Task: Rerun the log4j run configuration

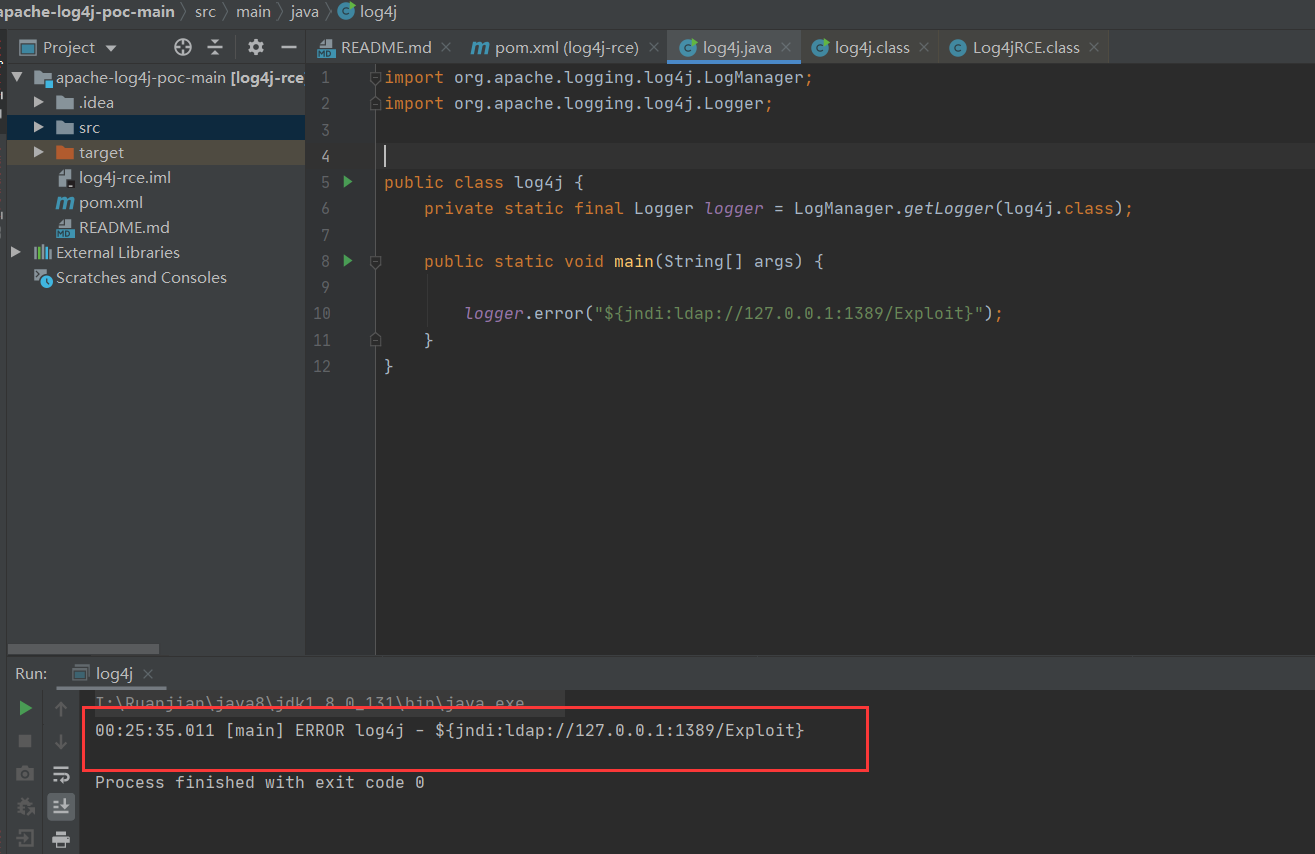Action: [25, 708]
